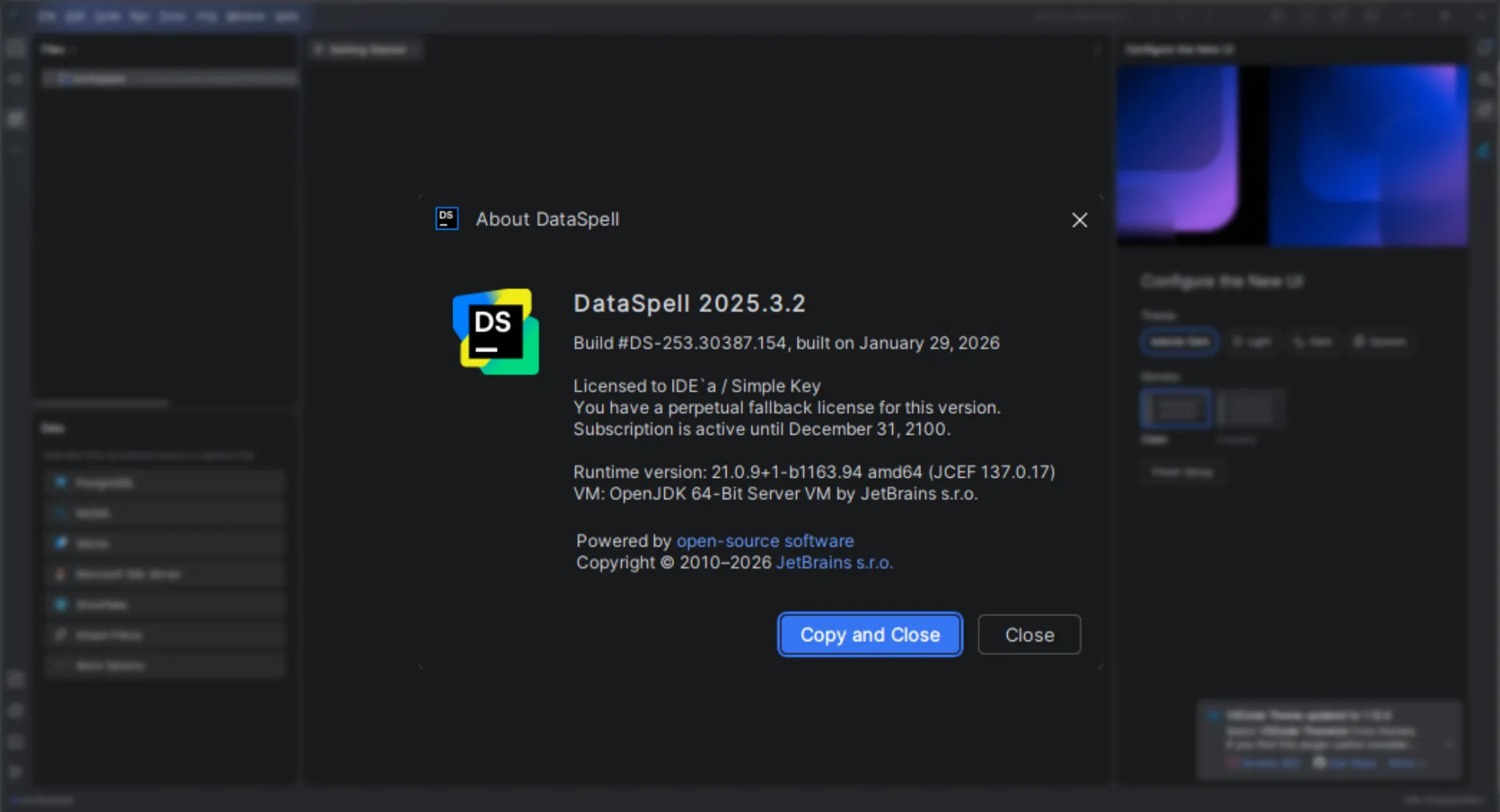Click the perpetual fallback license text

click(x=787, y=408)
